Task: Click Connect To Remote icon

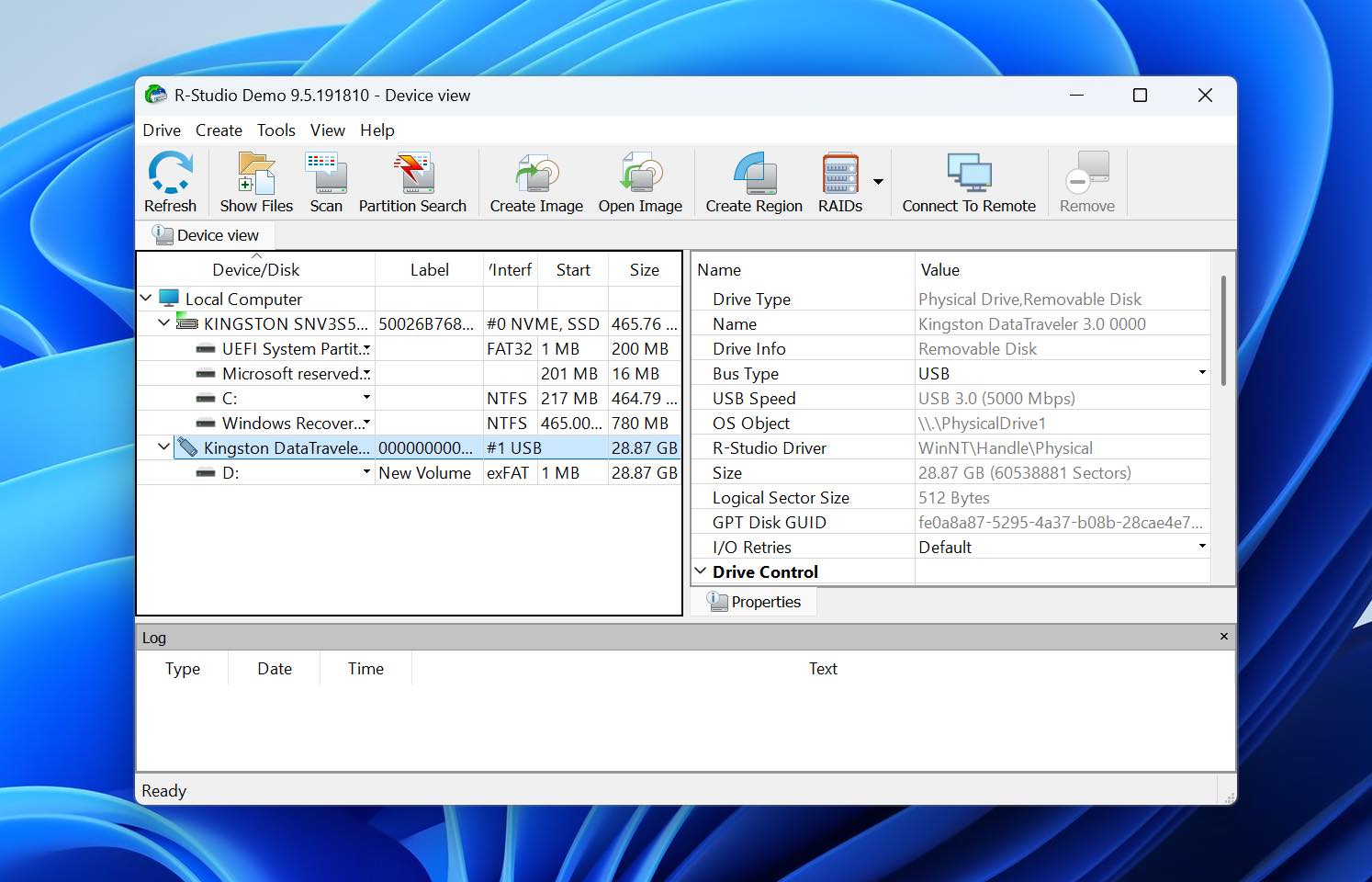Action: (969, 174)
